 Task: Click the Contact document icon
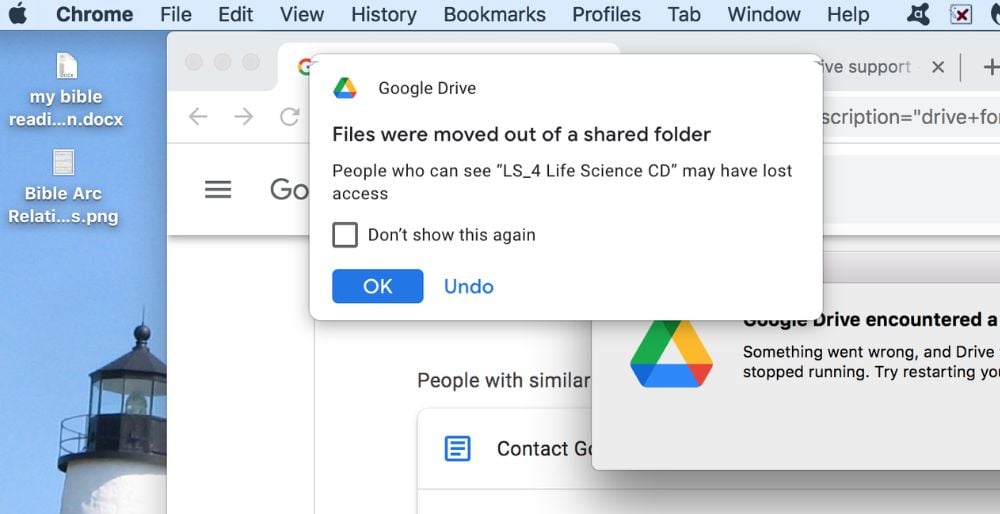(x=457, y=449)
